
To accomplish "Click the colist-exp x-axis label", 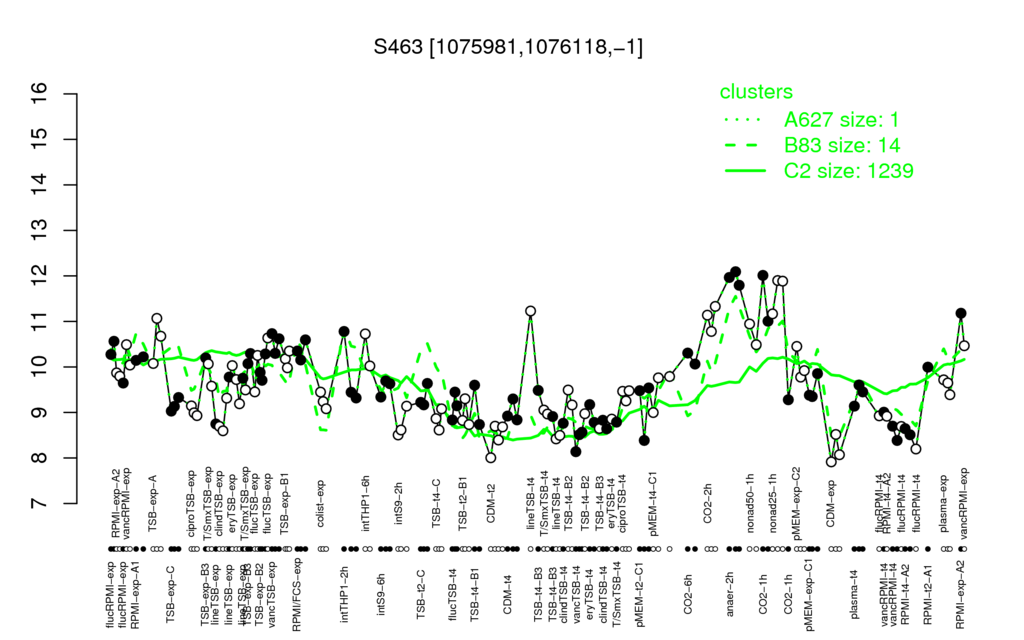I will pos(321,504).
